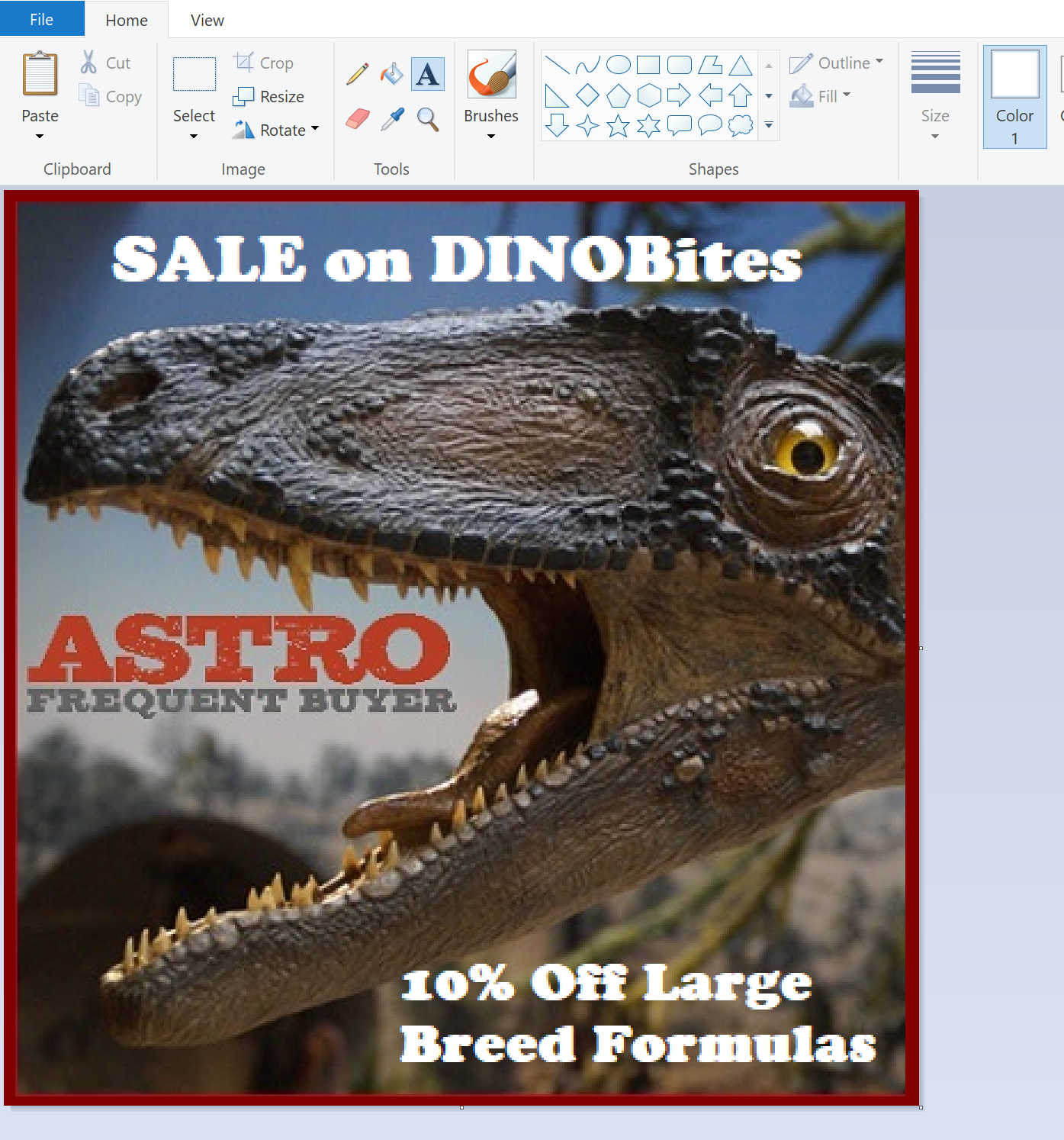
Task: Open the Select options dropdown arrow
Action: pyautogui.click(x=194, y=137)
